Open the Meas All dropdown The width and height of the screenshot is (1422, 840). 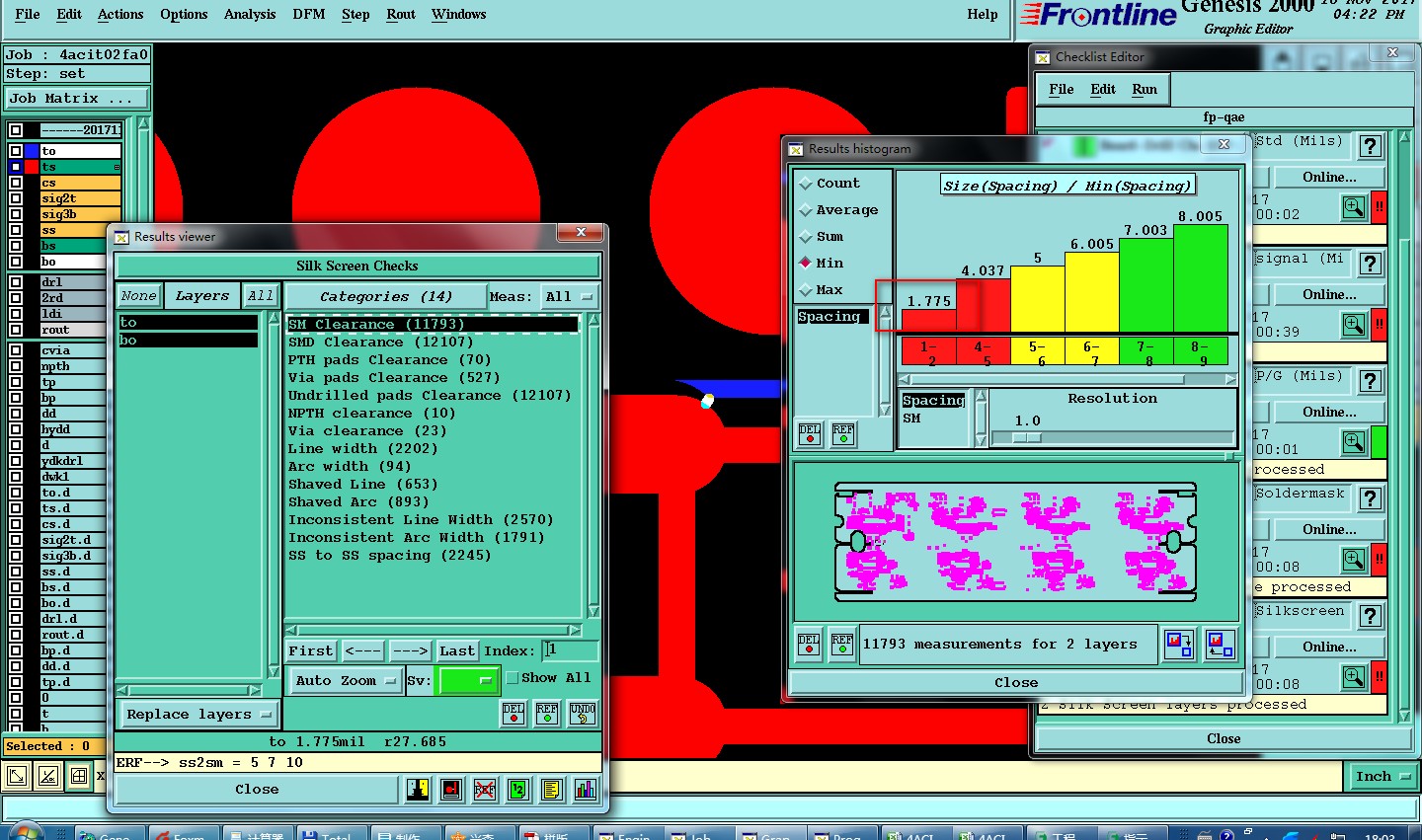(x=570, y=297)
